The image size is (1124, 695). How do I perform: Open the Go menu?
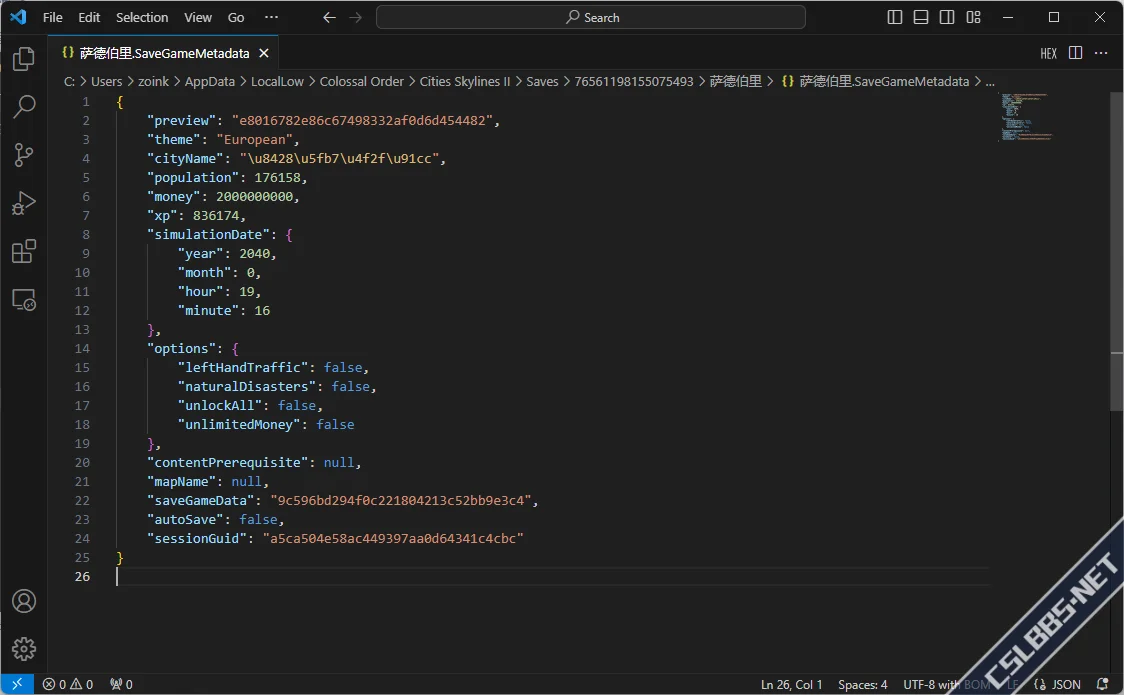(x=236, y=17)
